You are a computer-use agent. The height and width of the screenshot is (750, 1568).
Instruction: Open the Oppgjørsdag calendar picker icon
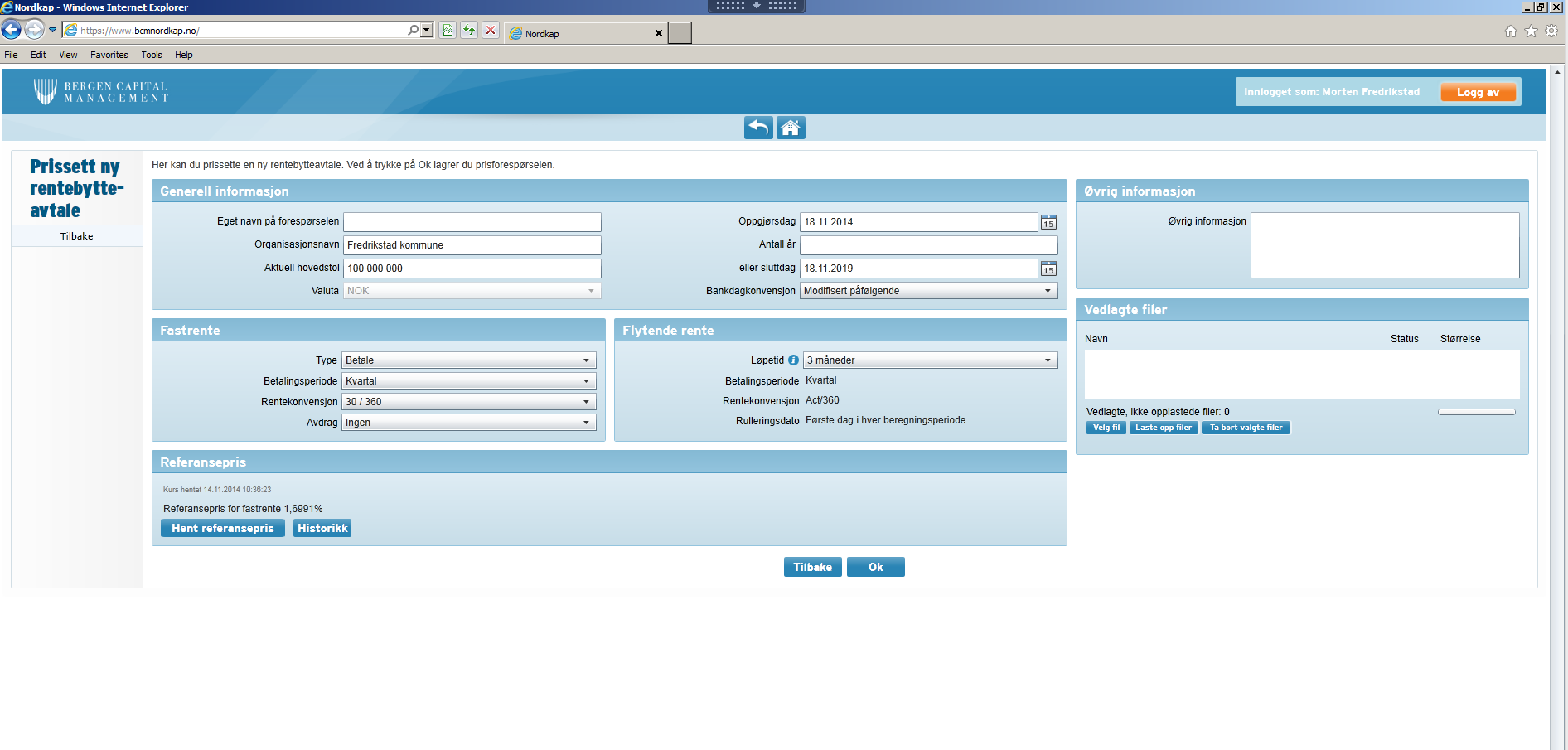click(x=1048, y=222)
